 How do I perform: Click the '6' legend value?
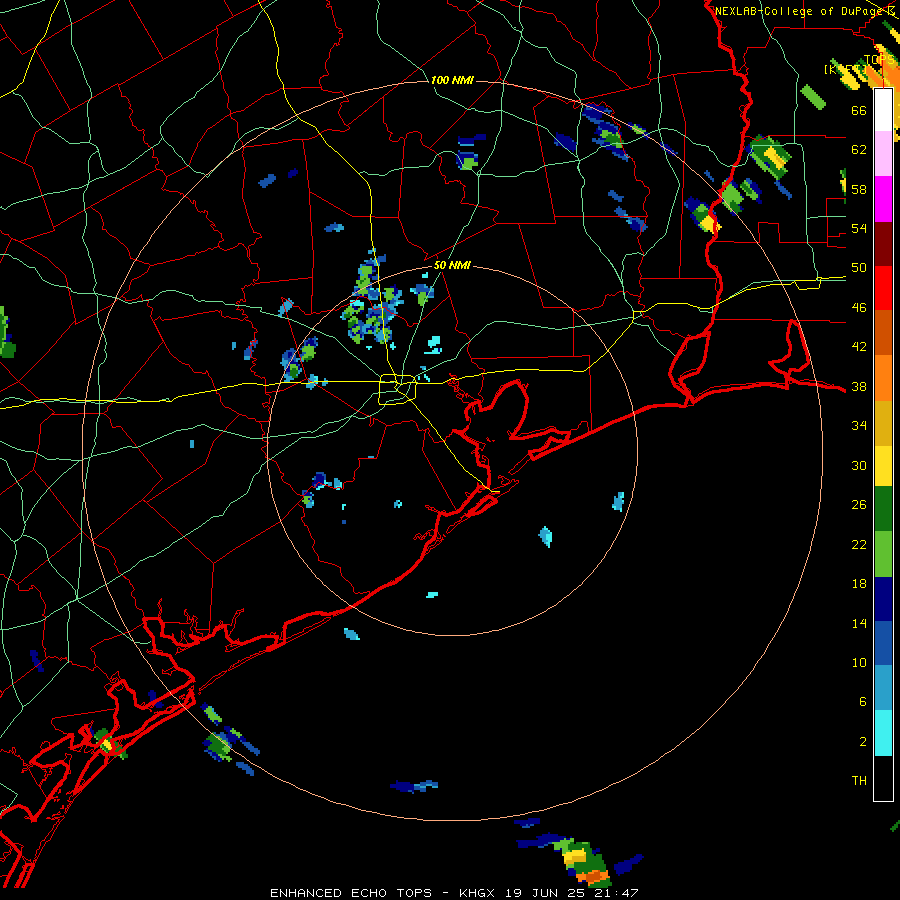pos(863,702)
